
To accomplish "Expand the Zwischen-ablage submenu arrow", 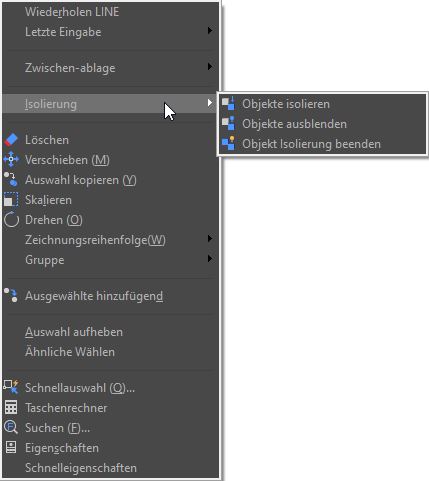I will coord(210,67).
